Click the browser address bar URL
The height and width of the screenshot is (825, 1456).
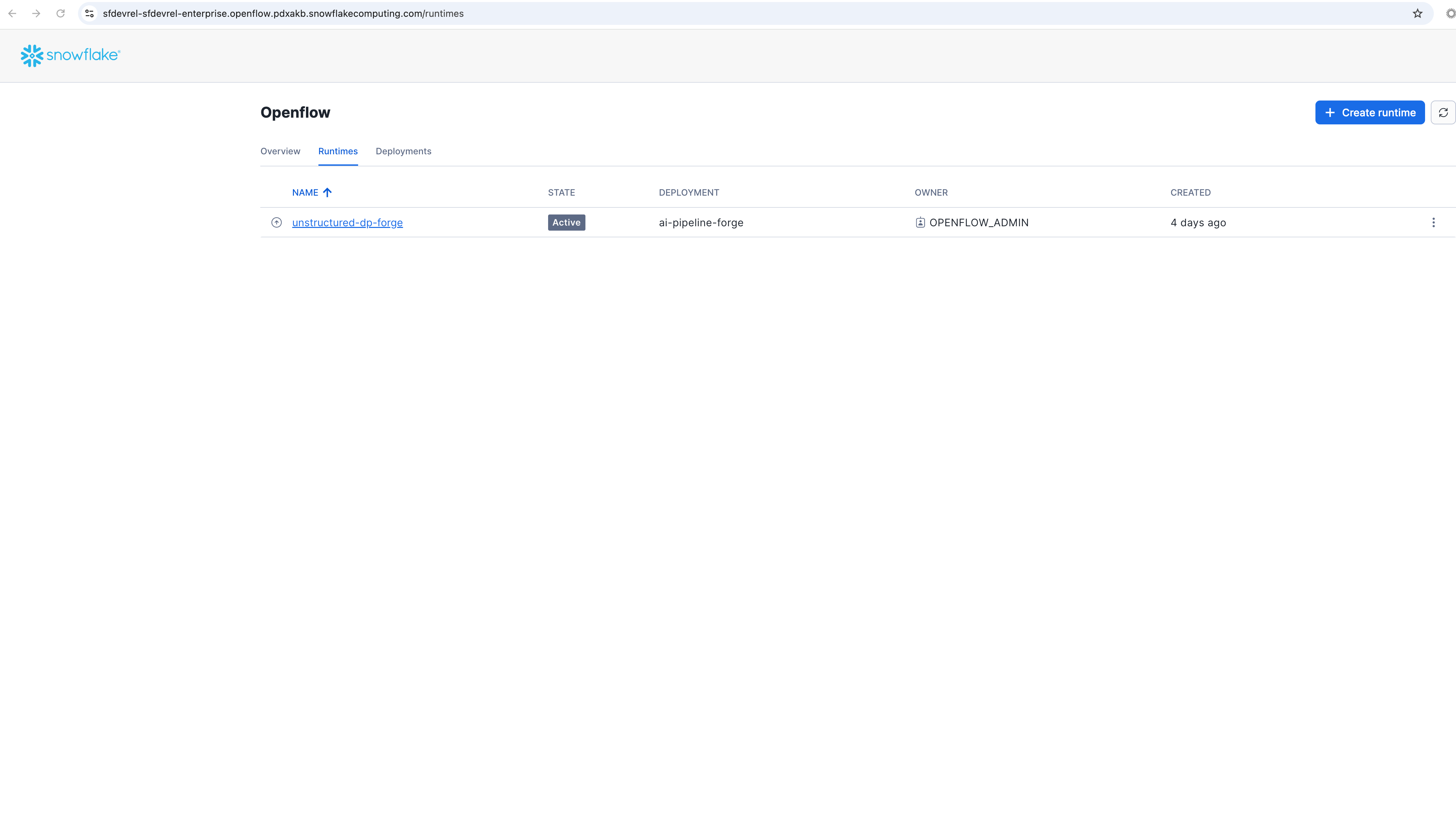point(283,13)
